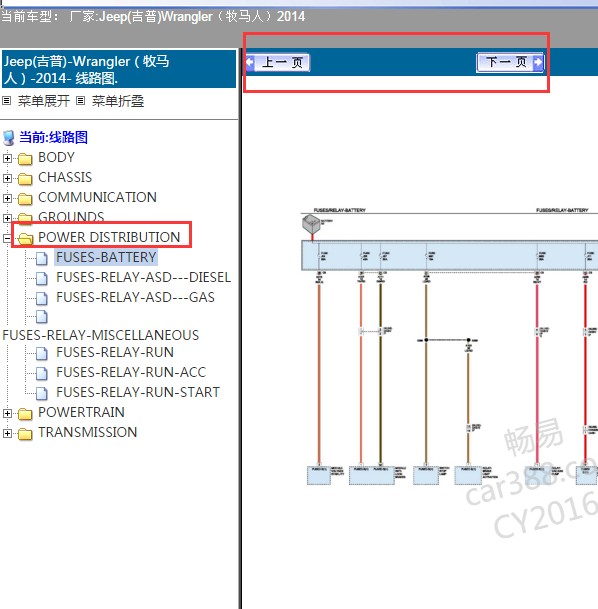Click the page icon beside FUSES-RELAY-RUN-START
The height and width of the screenshot is (609, 598).
[x=42, y=393]
